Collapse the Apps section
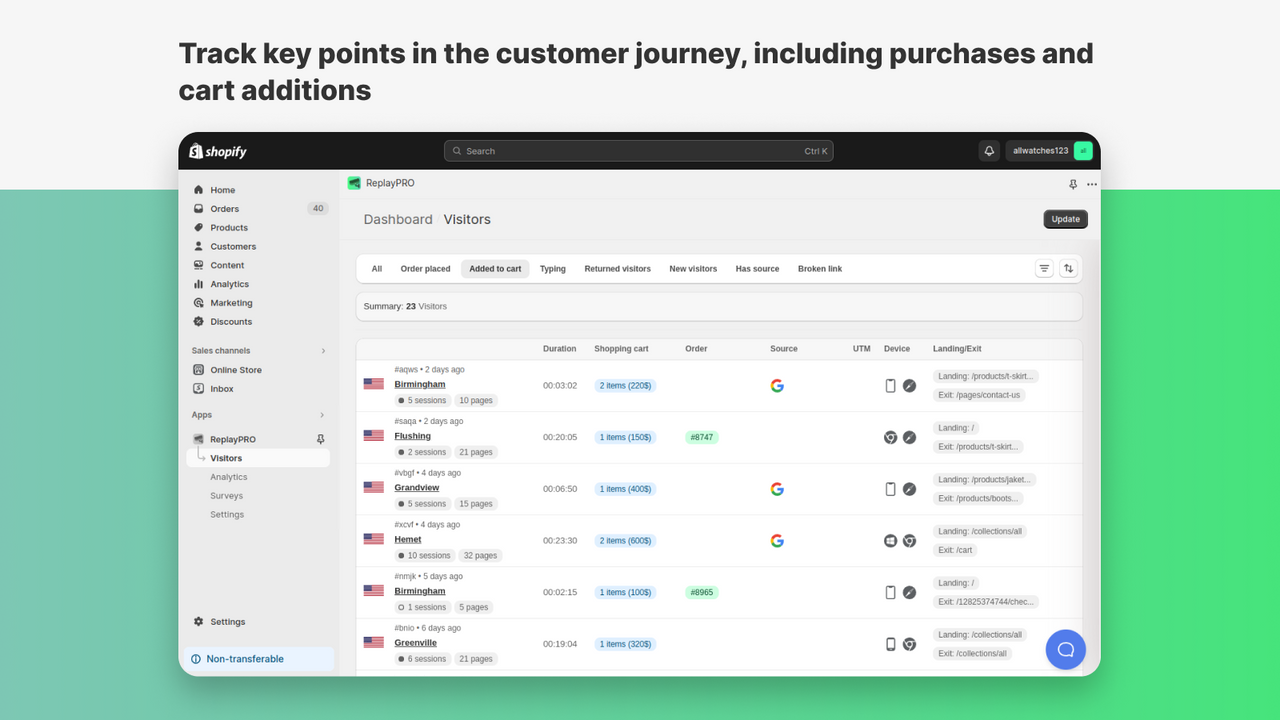This screenshot has width=1280, height=720. point(322,414)
